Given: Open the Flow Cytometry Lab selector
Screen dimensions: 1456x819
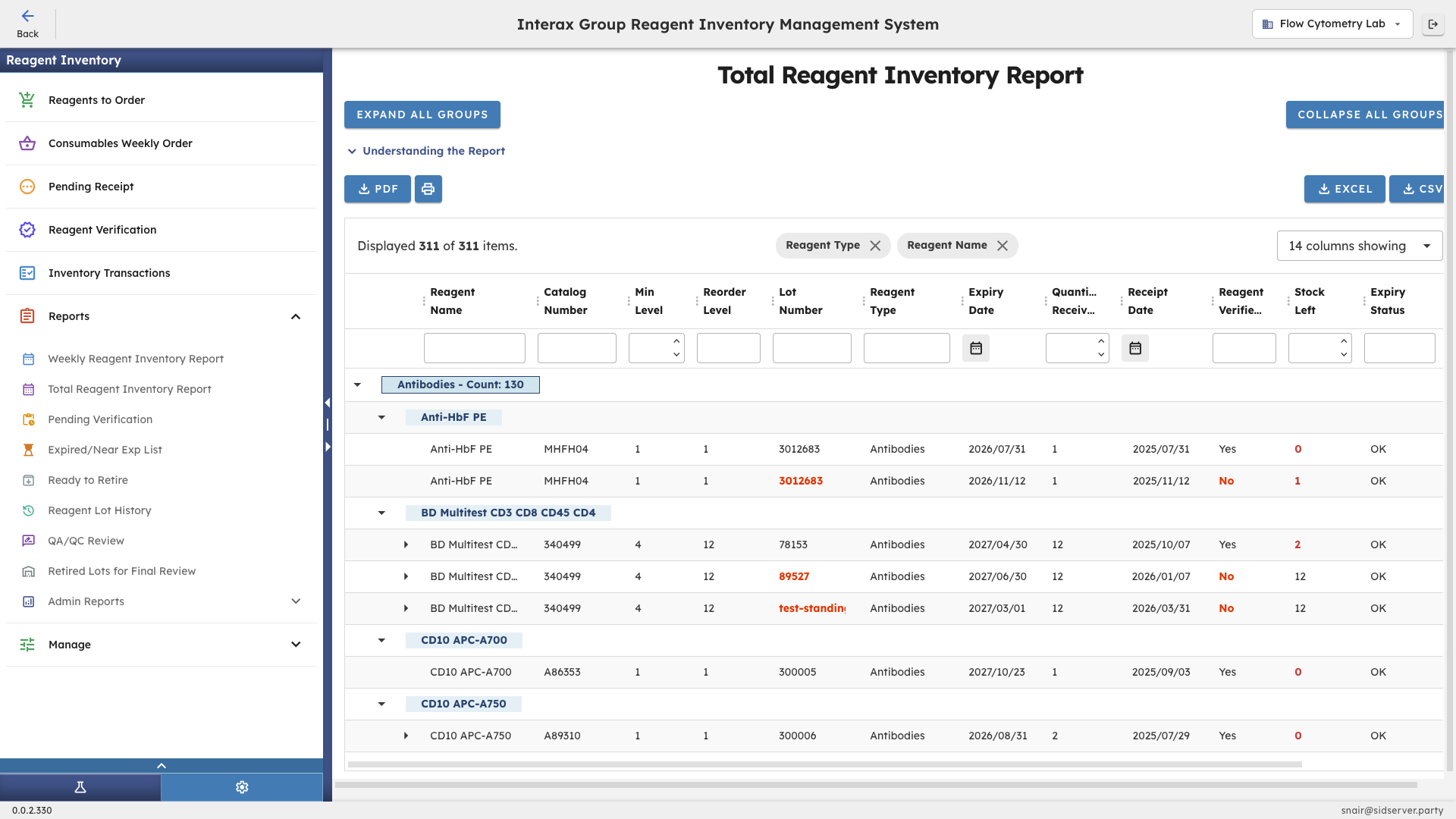Looking at the screenshot, I should (x=1332, y=24).
